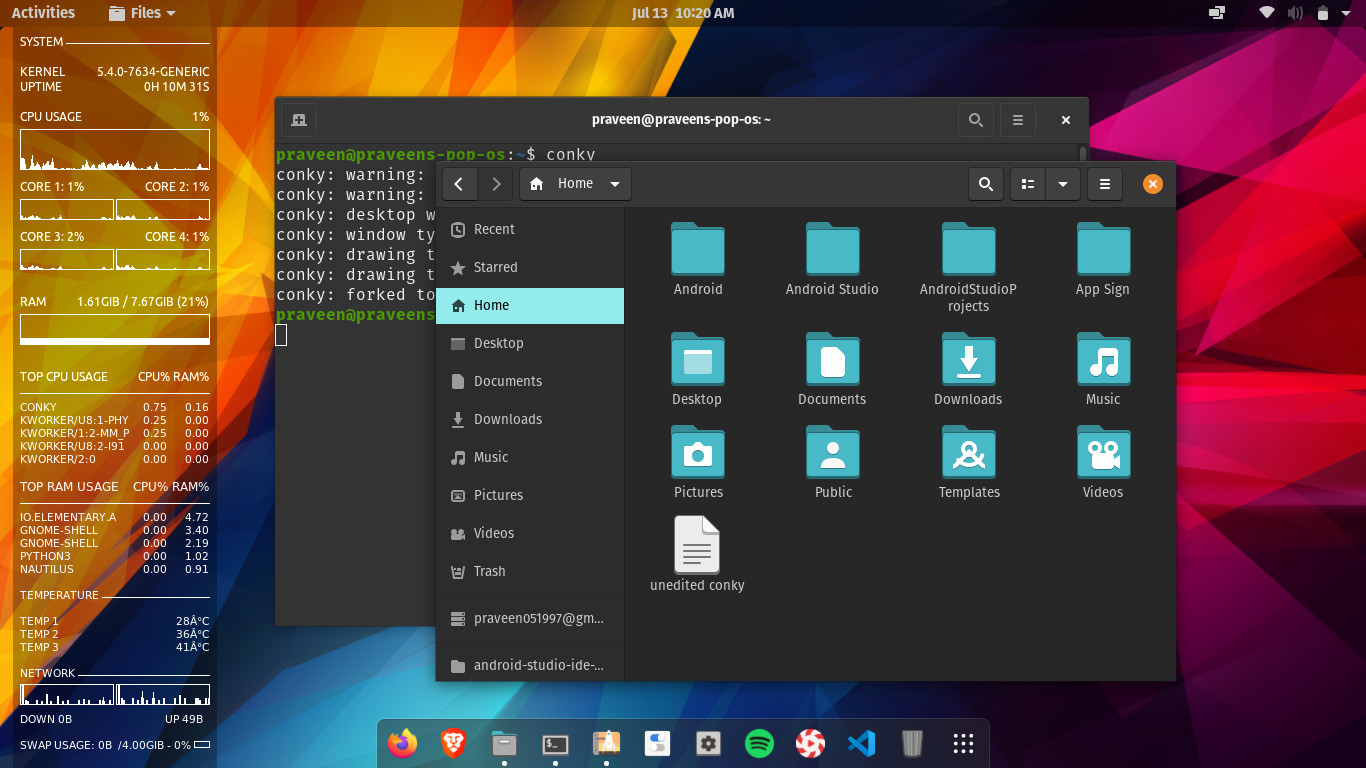Select the Android Studio folder
This screenshot has height=768, width=1366.
pos(832,260)
